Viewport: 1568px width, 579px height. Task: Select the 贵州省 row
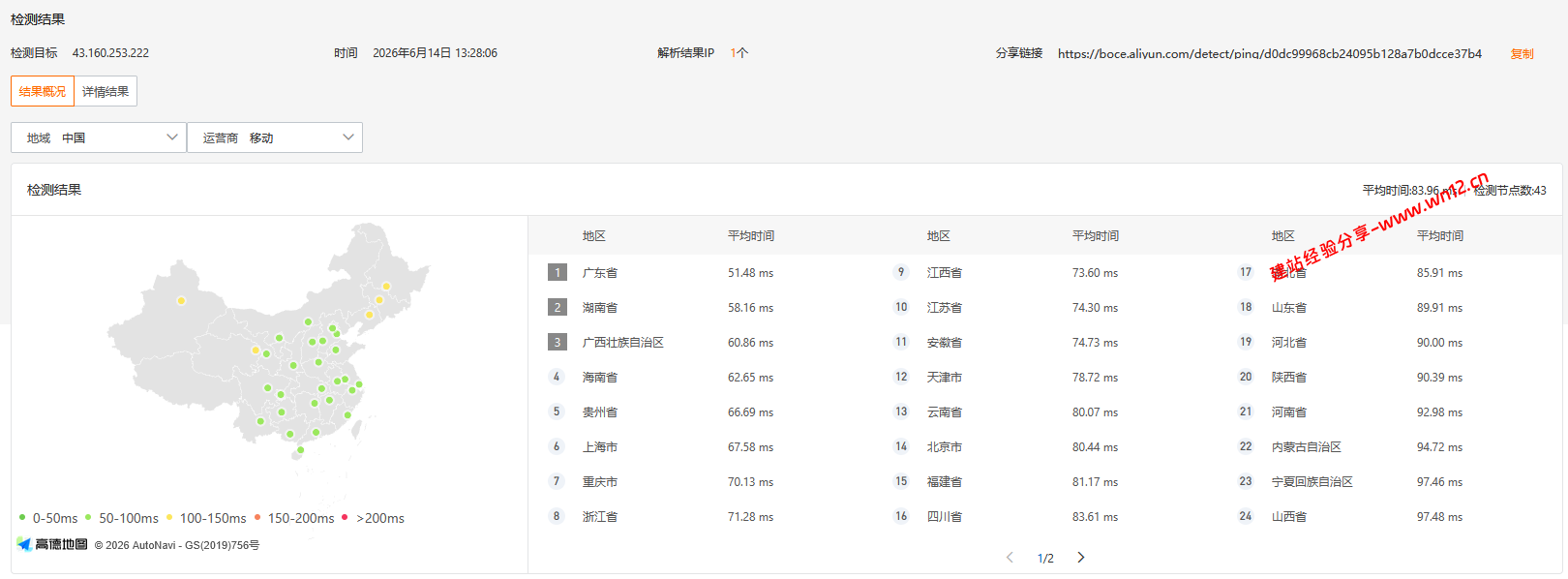click(x=701, y=412)
